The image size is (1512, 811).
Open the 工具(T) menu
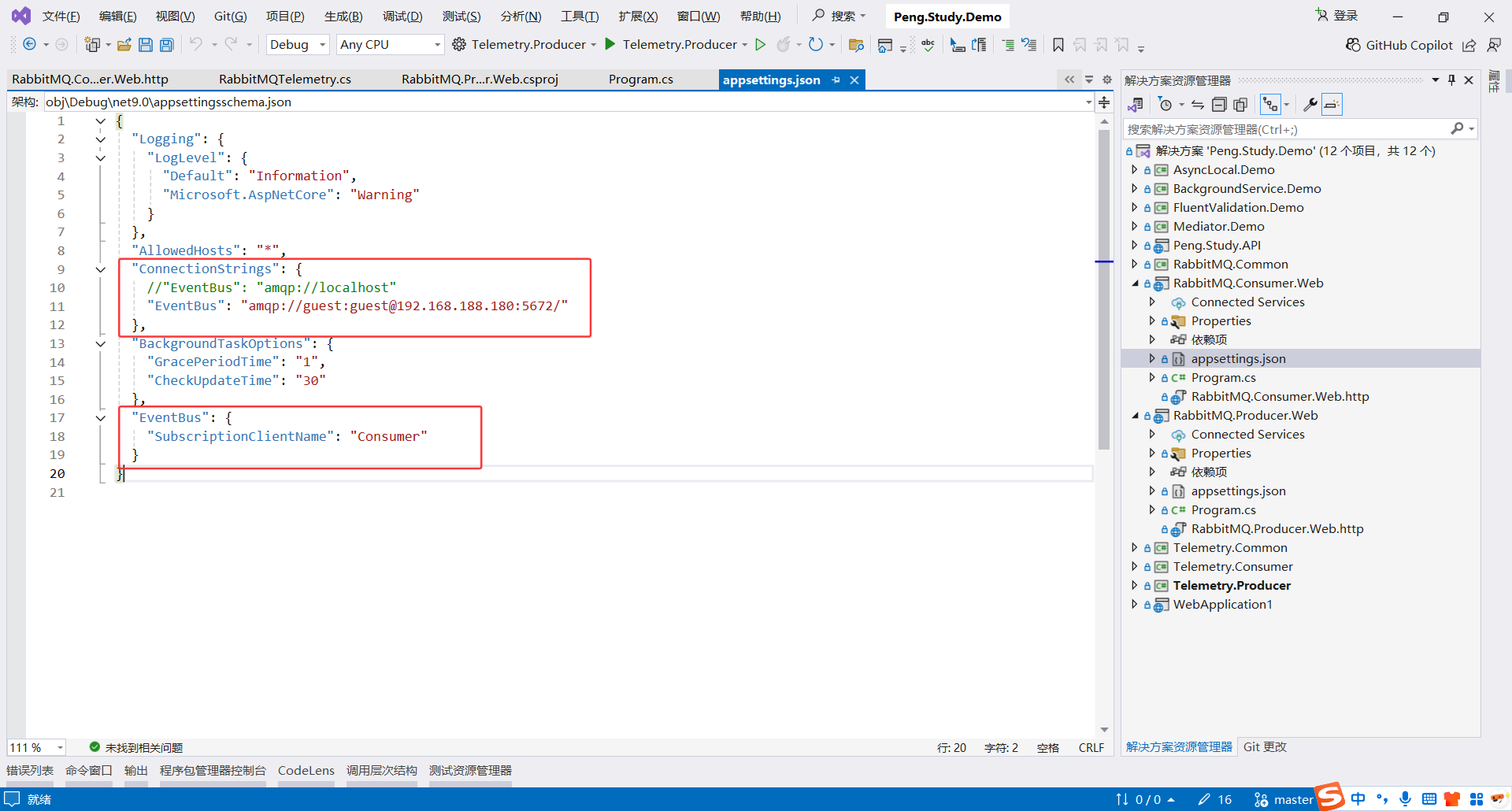[x=580, y=17]
